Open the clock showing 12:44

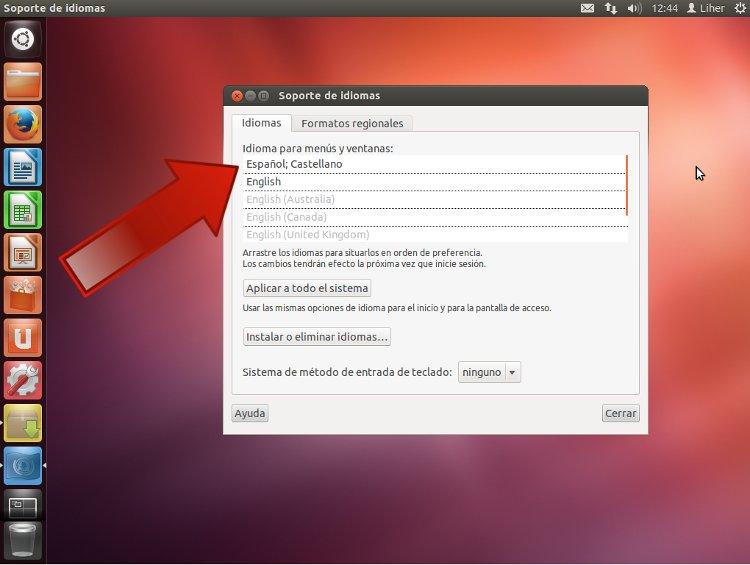pyautogui.click(x=664, y=8)
